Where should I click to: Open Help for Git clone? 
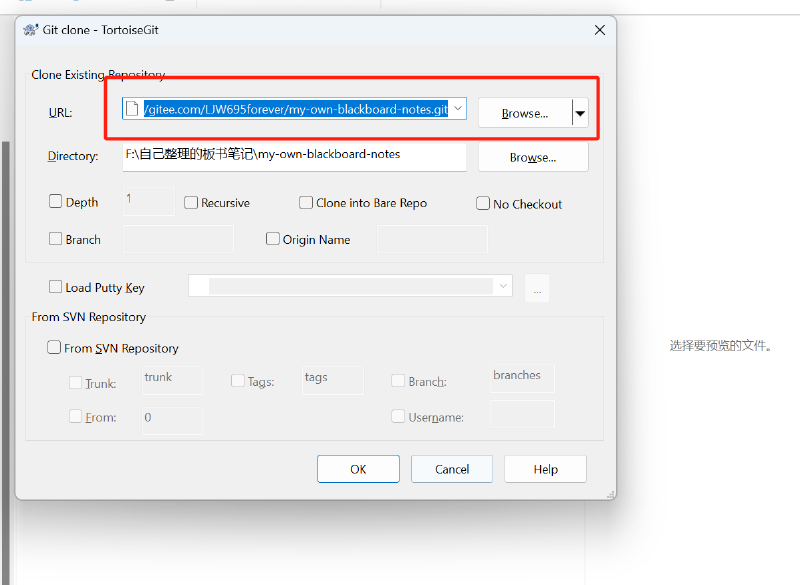545,469
